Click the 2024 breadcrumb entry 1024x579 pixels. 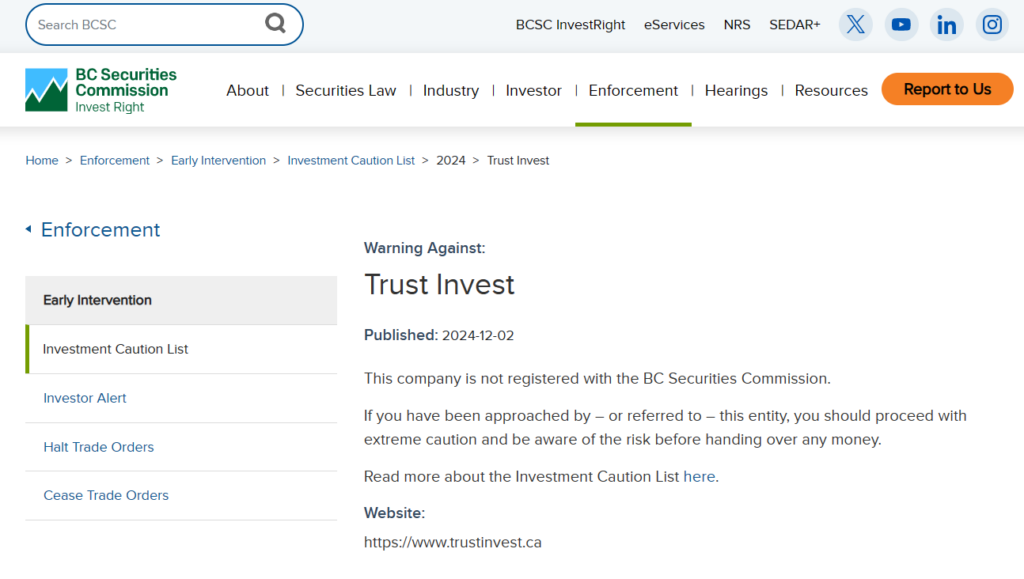tap(451, 161)
